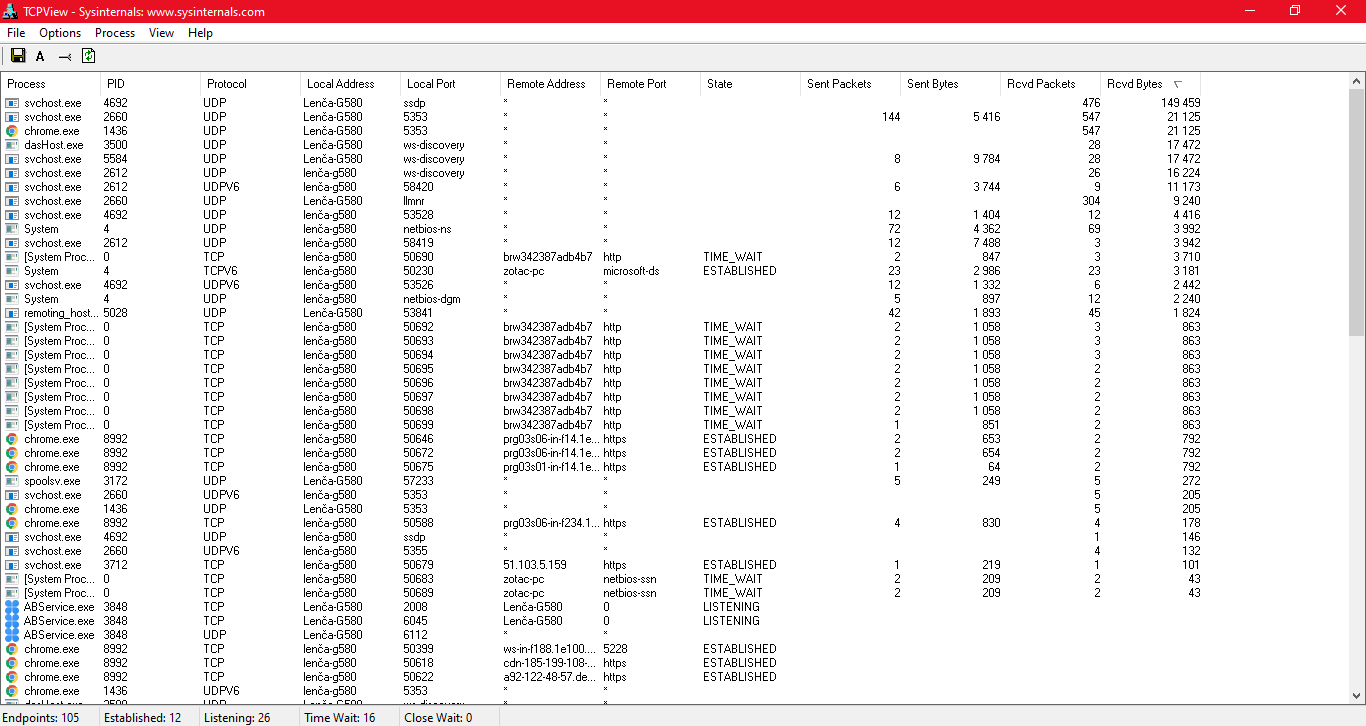Open the Process menu

(x=115, y=33)
